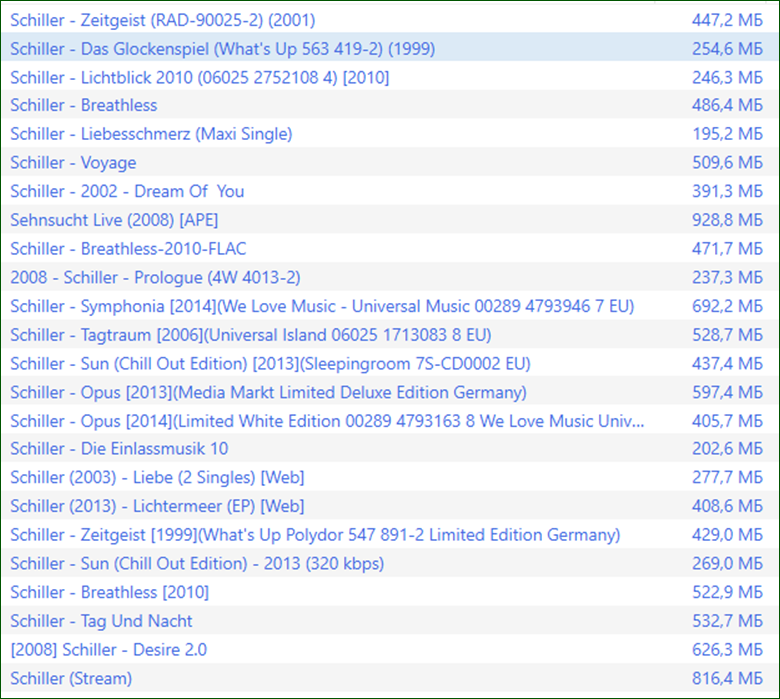The height and width of the screenshot is (699, 780).
Task: Open Opus [2014] Limited White Edition link
Action: [327, 421]
